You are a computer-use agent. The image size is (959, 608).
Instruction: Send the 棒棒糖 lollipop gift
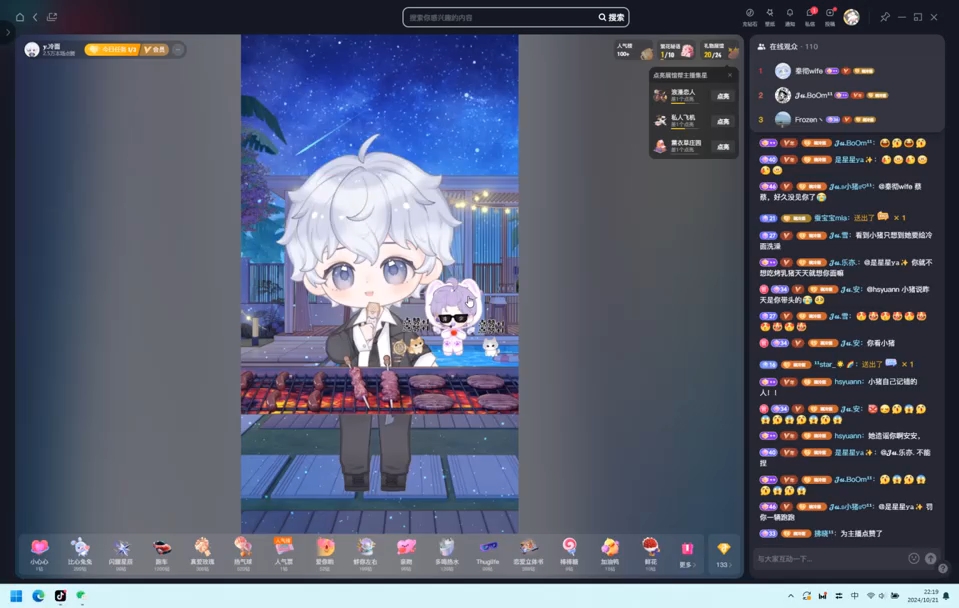coord(569,554)
